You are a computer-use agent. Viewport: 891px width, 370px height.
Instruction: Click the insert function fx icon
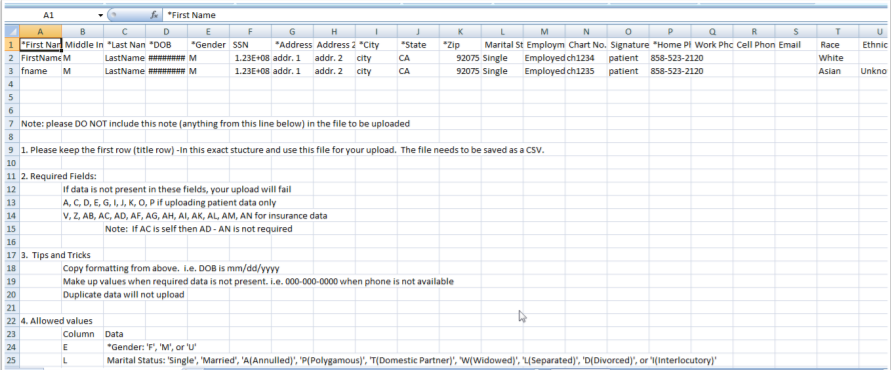(154, 15)
